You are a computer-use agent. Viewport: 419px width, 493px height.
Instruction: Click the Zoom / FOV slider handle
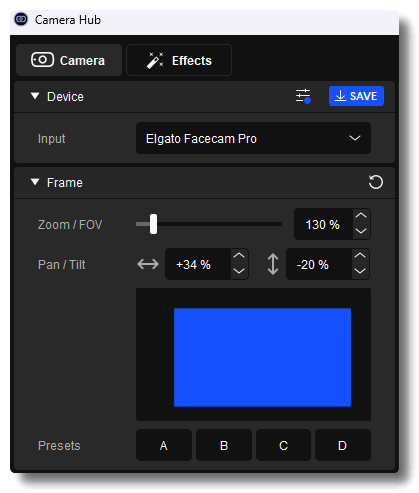pyautogui.click(x=153, y=224)
